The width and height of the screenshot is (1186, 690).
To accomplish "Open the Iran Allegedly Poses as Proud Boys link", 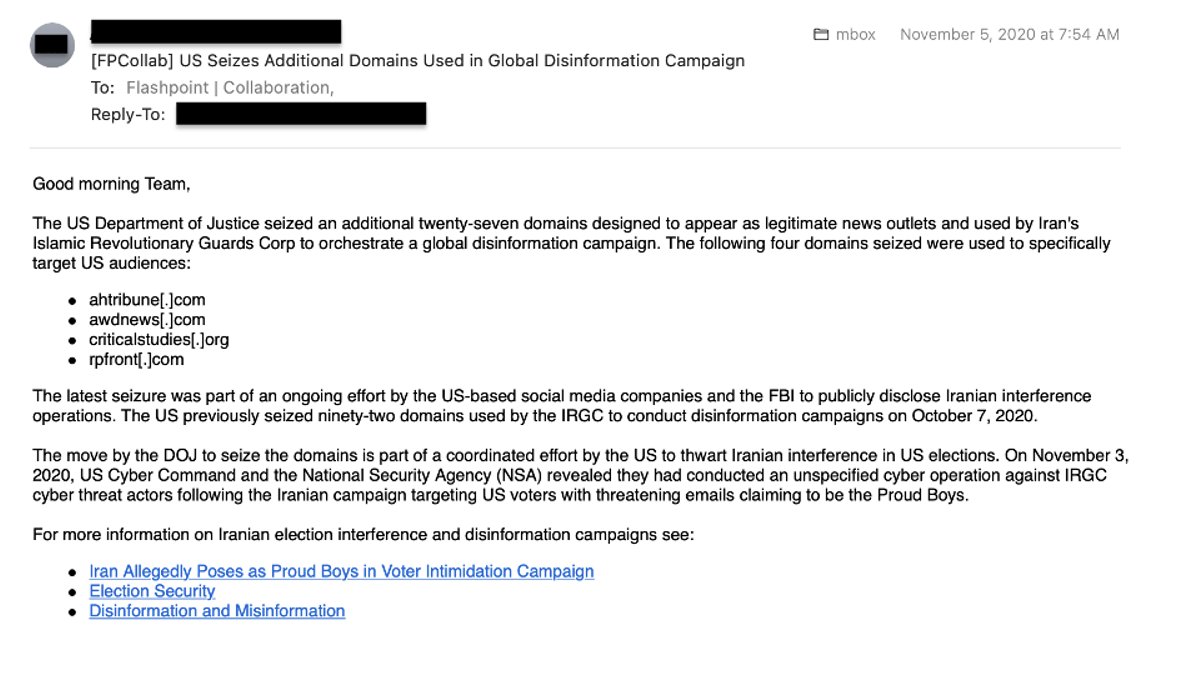I will (341, 571).
